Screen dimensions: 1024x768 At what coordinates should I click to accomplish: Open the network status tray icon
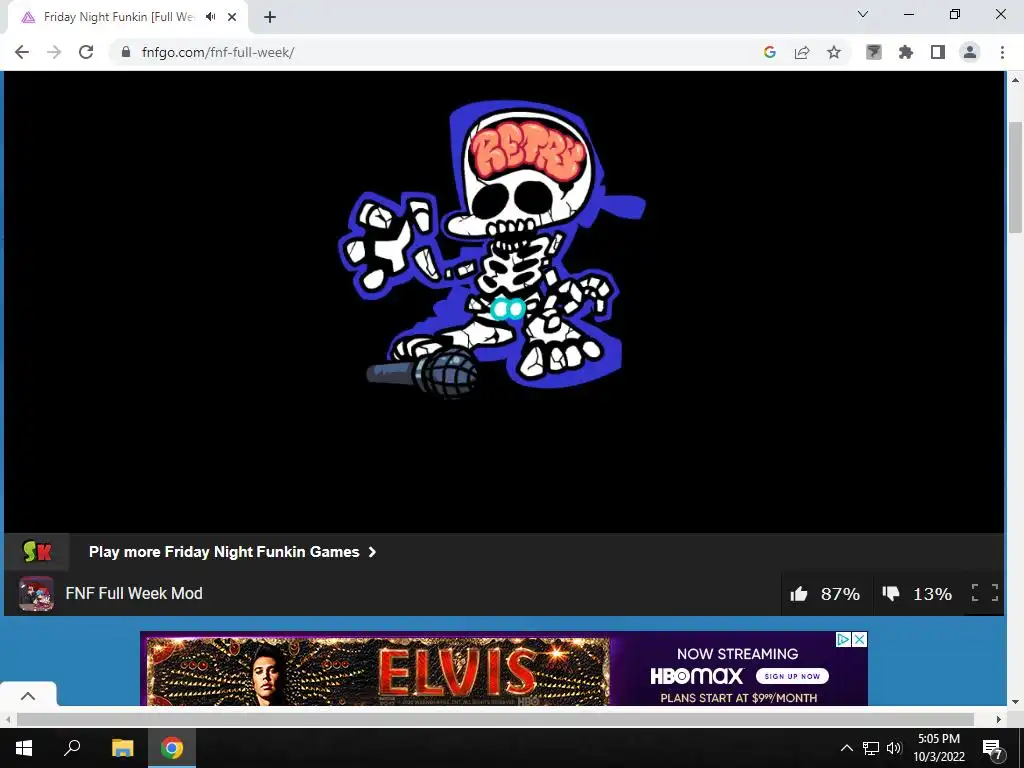(871, 748)
